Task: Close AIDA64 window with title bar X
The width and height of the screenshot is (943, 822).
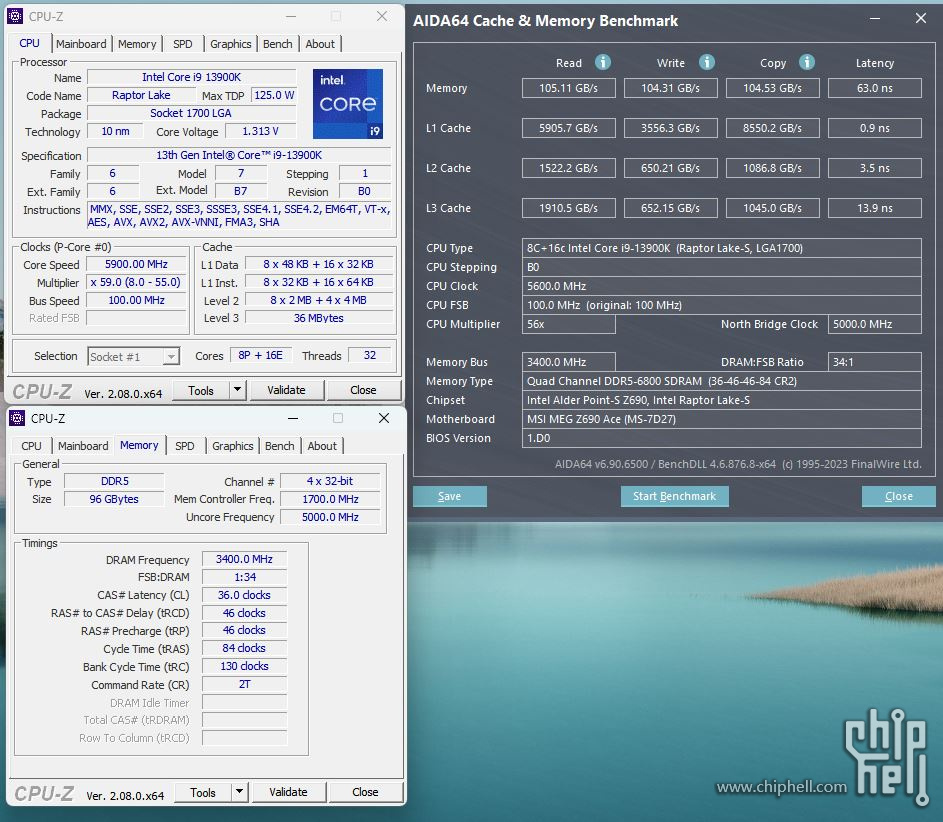Action: 921,19
